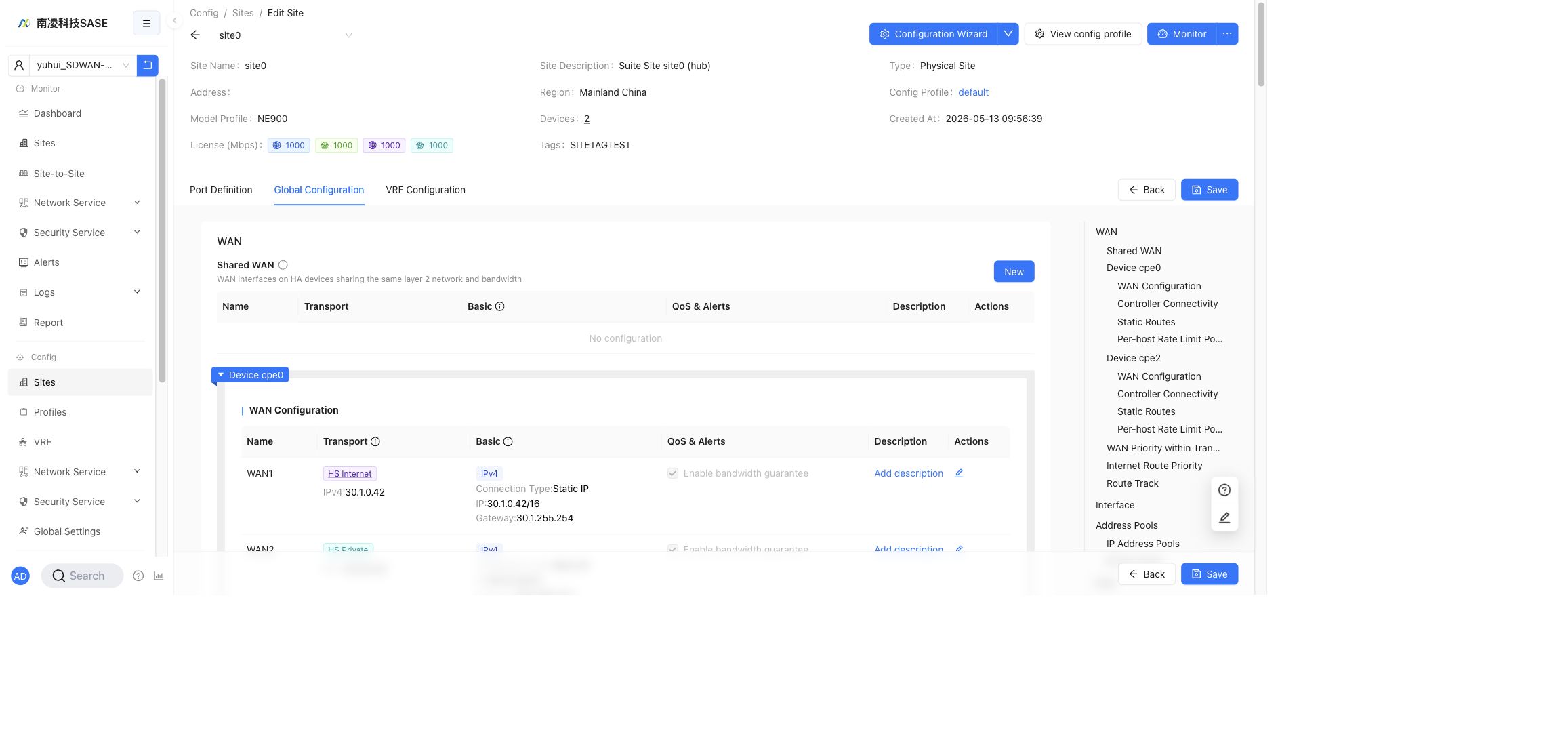
Task: Jump to Device cpe2 anchor
Action: click(1134, 358)
